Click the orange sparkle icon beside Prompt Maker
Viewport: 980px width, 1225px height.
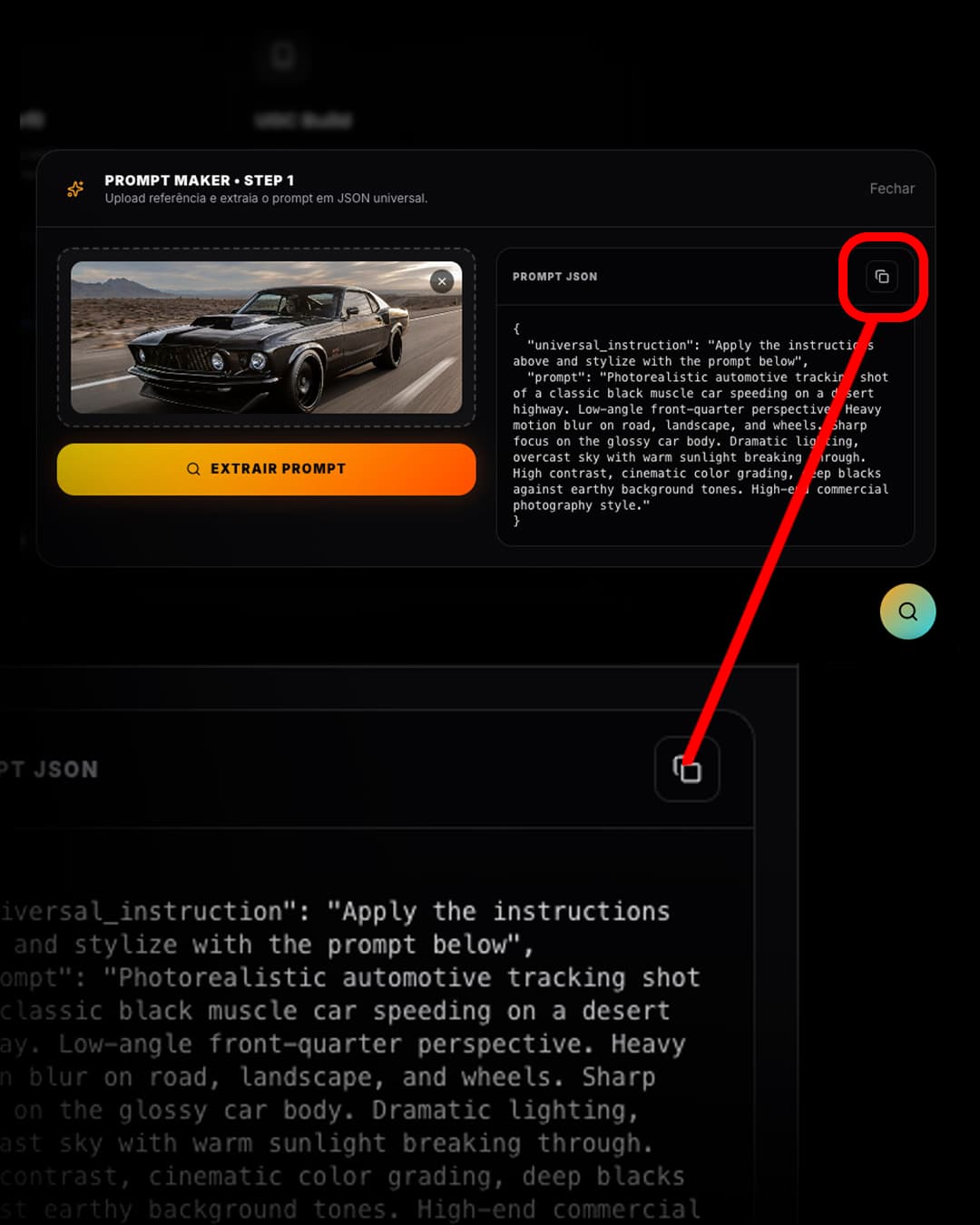click(x=75, y=189)
